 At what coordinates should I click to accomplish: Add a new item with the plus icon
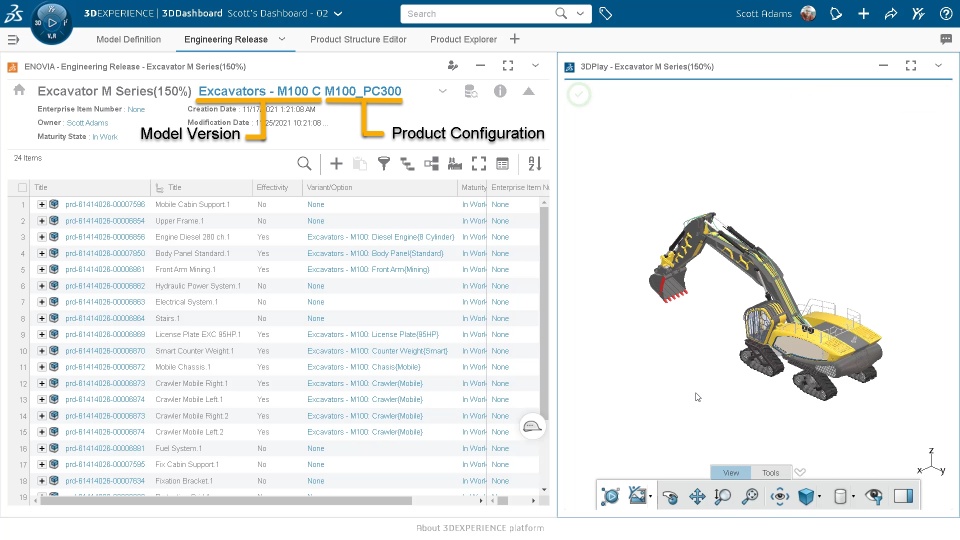[x=336, y=163]
